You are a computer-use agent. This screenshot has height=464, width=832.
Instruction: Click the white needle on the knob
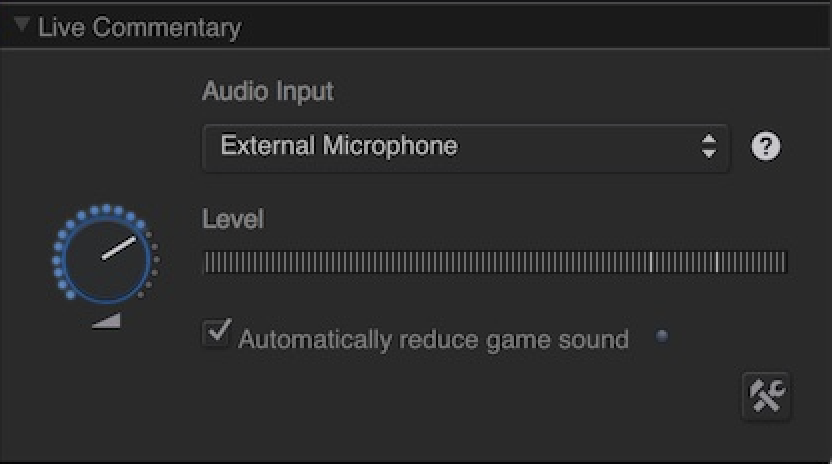pos(119,247)
